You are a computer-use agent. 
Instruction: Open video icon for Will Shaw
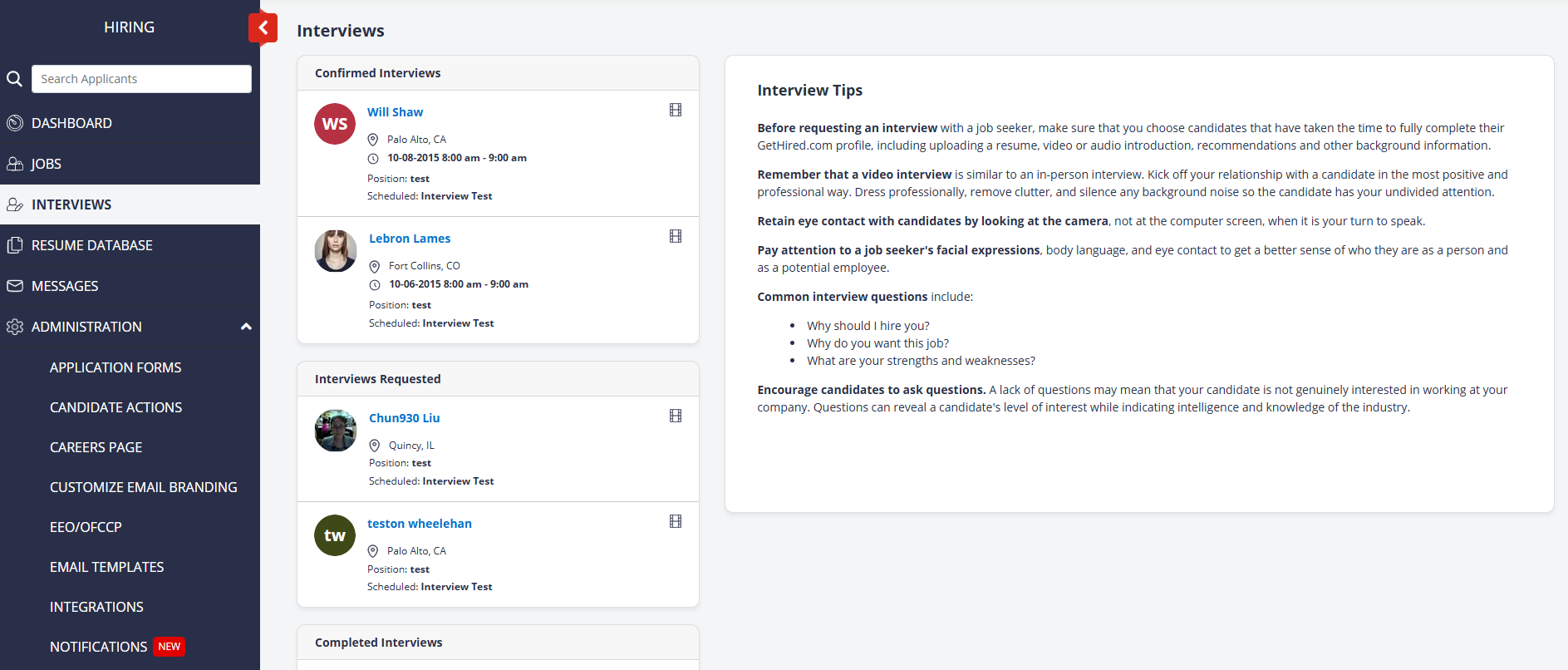(676, 110)
